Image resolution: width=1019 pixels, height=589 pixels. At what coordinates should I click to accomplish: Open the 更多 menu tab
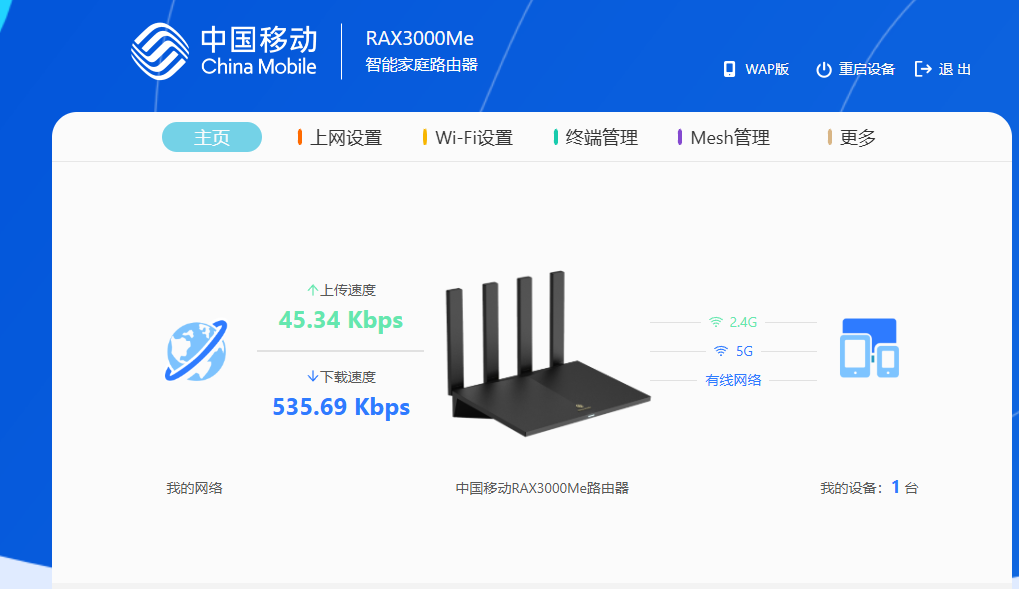pos(851,137)
